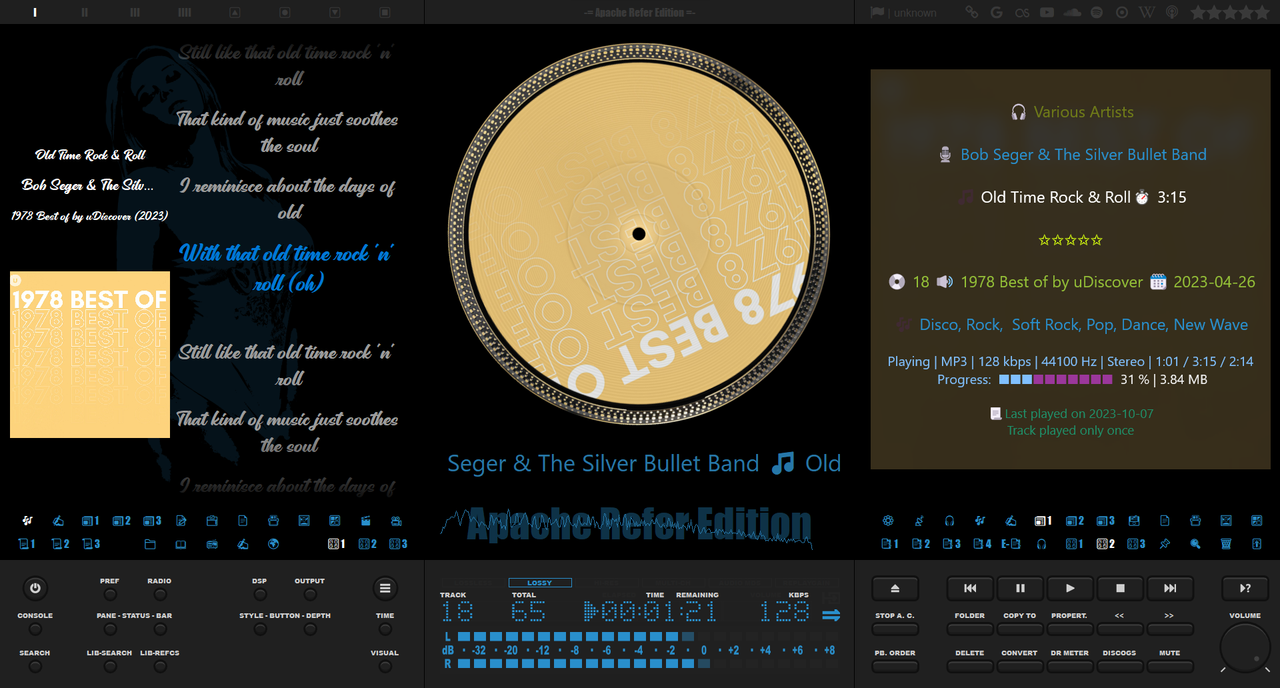Open the YouTube icon in top bar

pyautogui.click(x=1046, y=12)
